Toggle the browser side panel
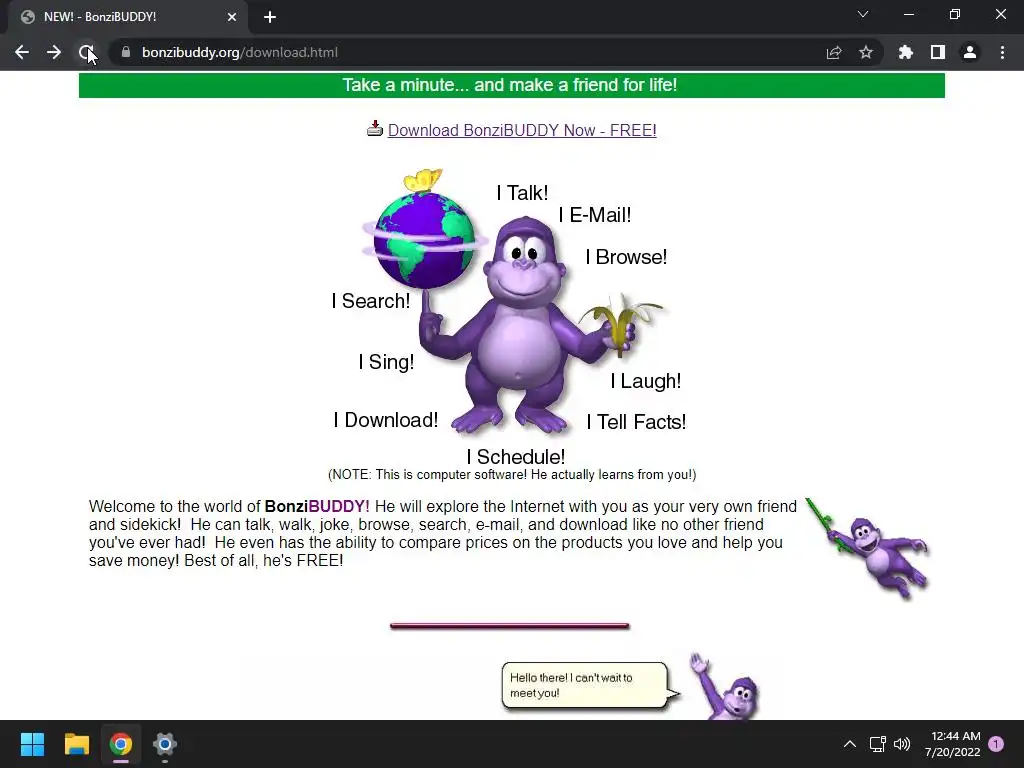 coord(938,52)
